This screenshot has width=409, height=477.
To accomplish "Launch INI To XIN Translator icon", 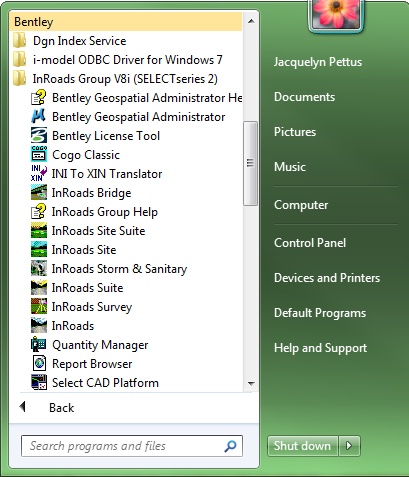I will [x=39, y=174].
